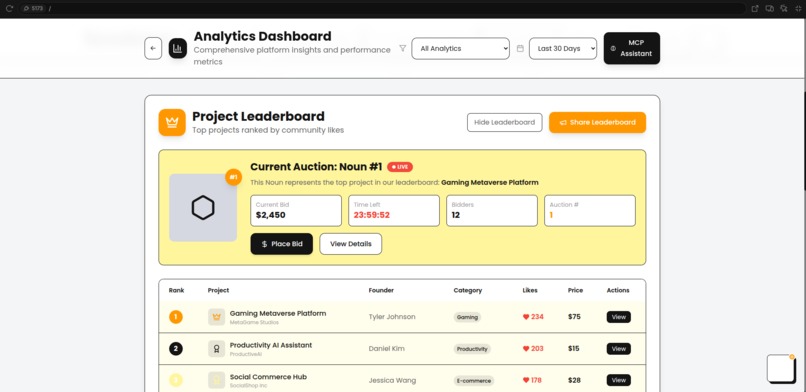The height and width of the screenshot is (392, 806).
Task: Click the Likes column header
Action: coord(530,290)
